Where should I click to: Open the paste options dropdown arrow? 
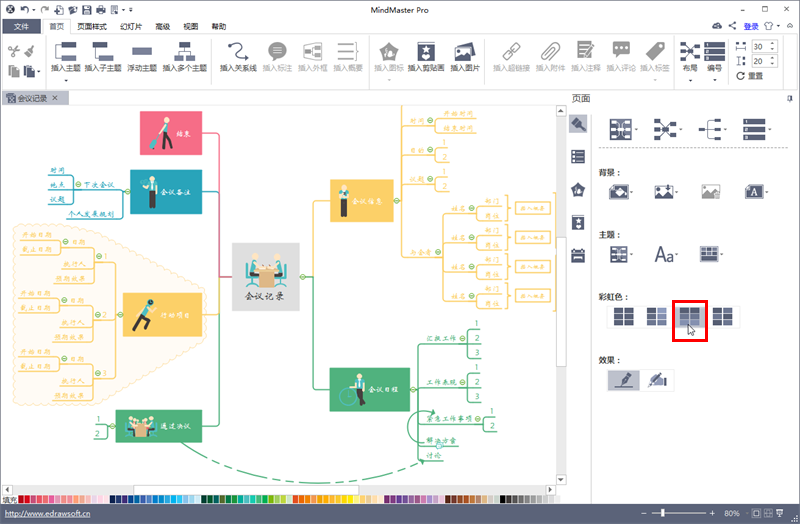click(x=39, y=72)
